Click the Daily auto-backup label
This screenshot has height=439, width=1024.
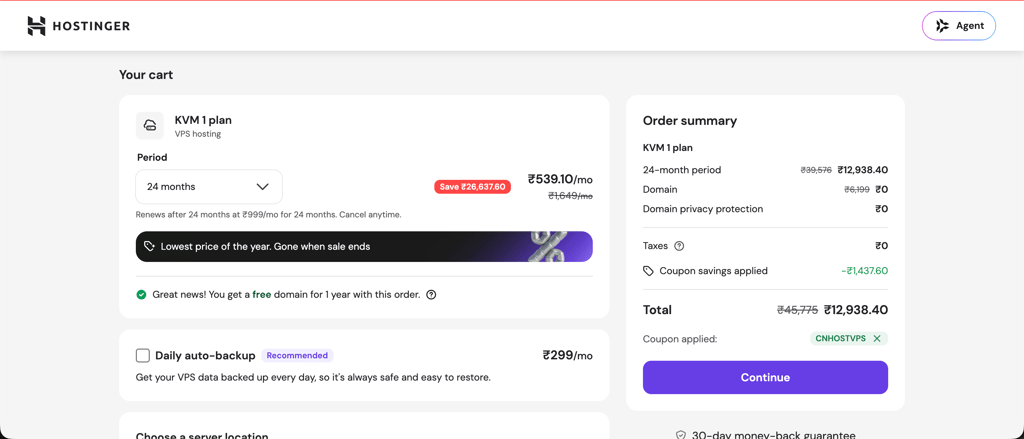[205, 356]
